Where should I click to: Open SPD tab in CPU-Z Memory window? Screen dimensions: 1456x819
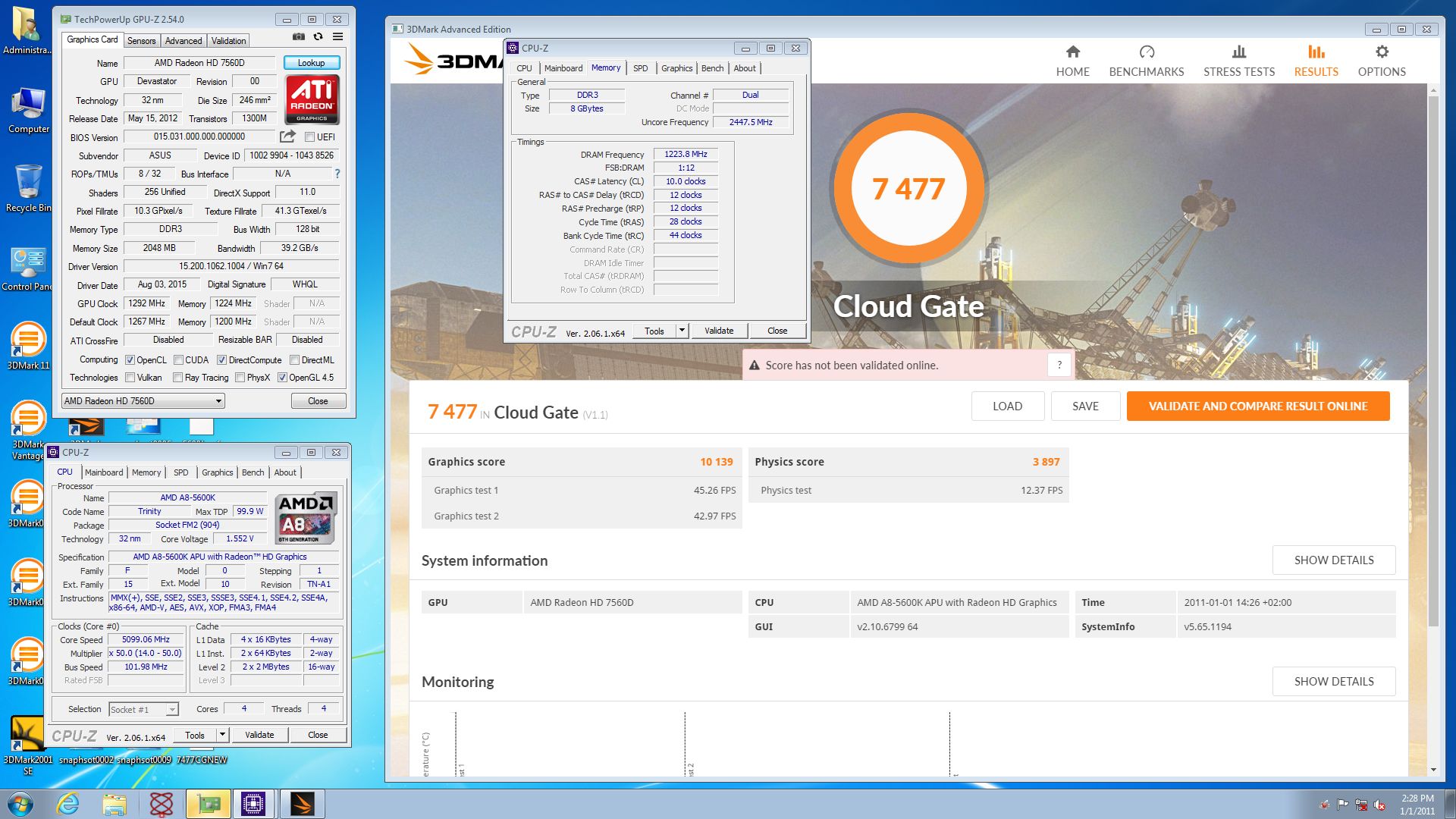coord(640,68)
